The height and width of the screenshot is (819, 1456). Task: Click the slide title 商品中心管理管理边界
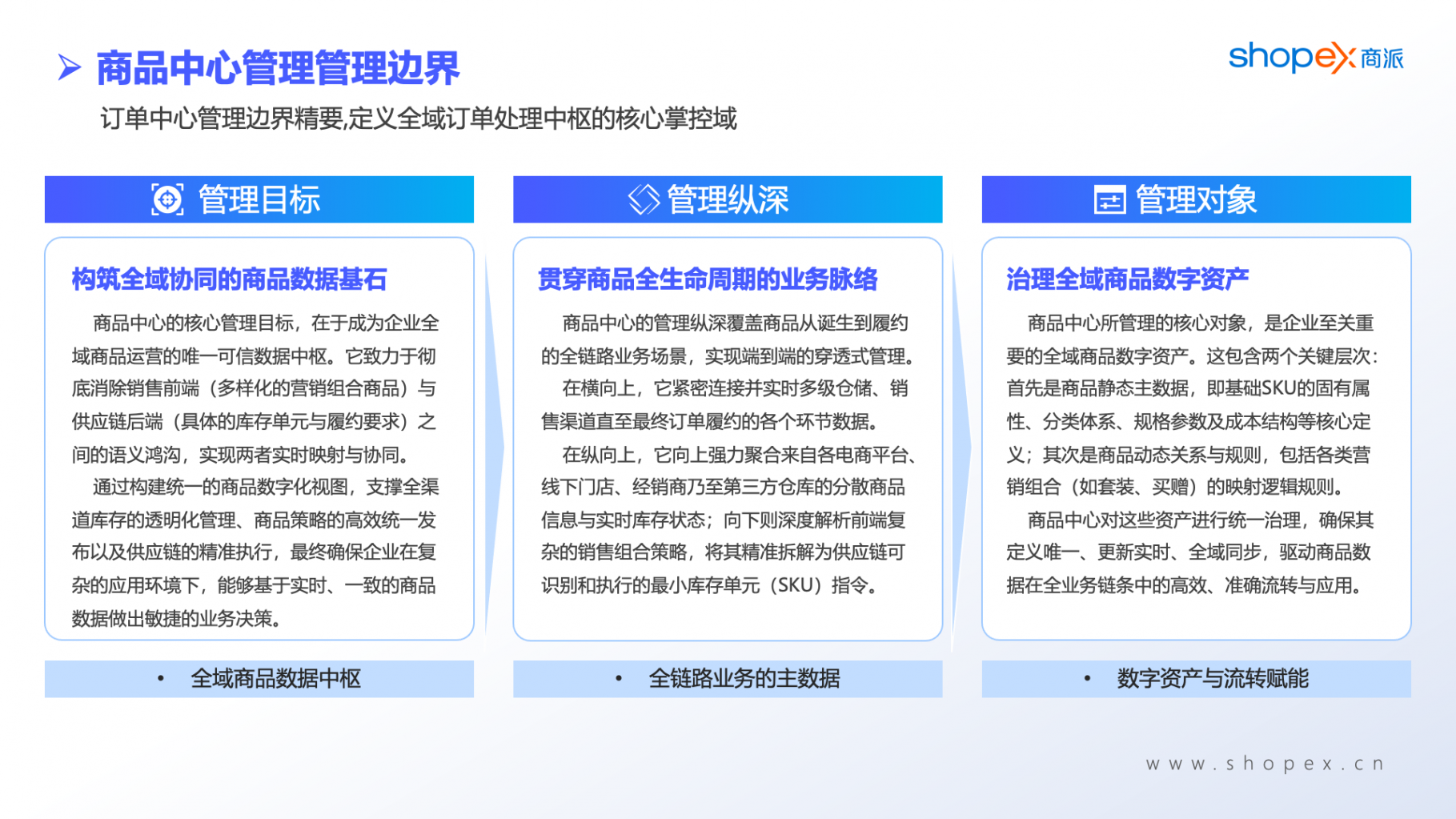coord(278,67)
